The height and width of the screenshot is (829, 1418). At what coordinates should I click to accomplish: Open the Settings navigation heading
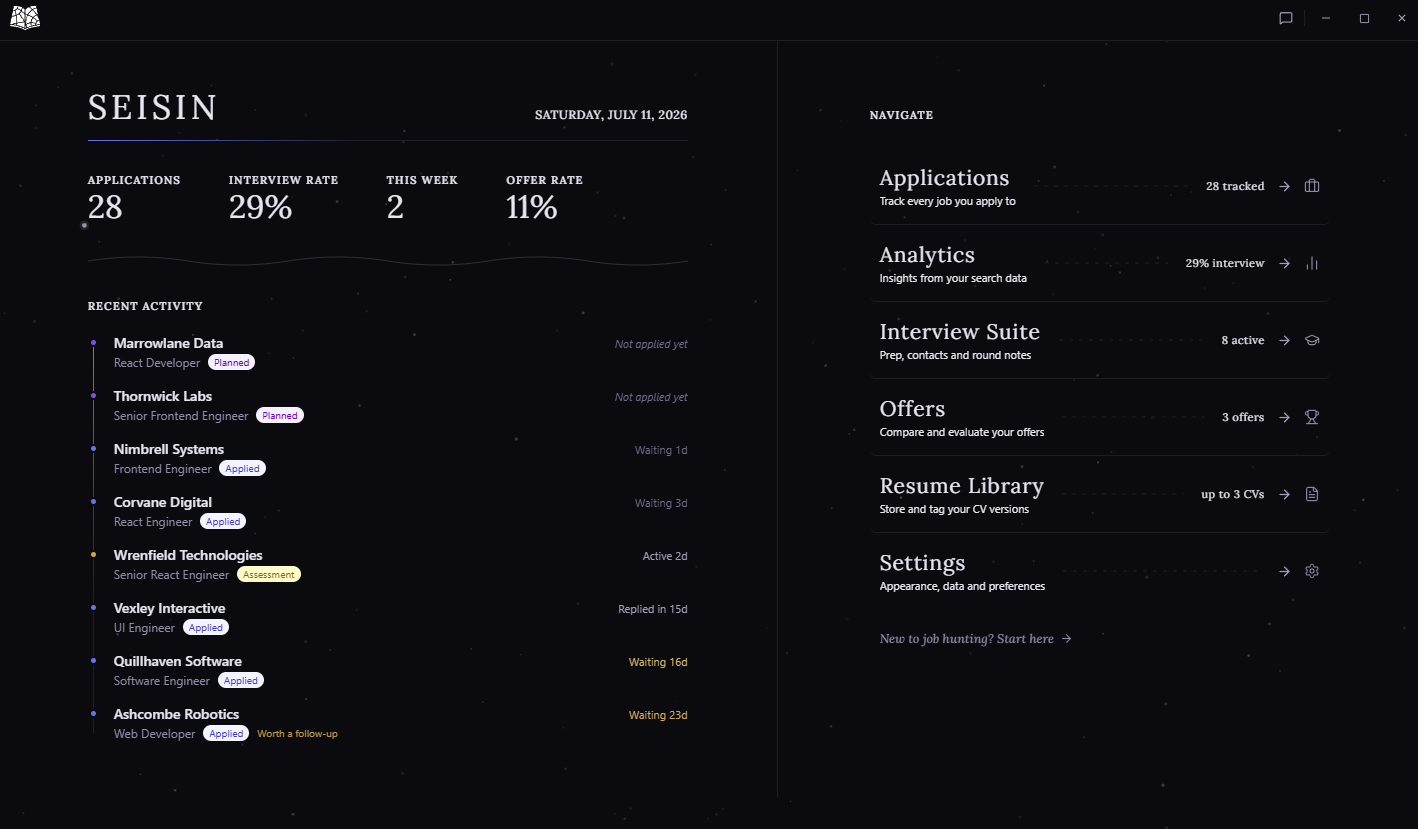(x=922, y=563)
